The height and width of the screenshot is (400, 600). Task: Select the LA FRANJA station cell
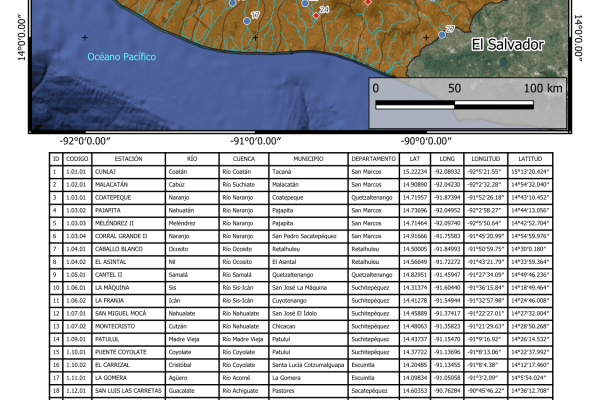coord(129,300)
